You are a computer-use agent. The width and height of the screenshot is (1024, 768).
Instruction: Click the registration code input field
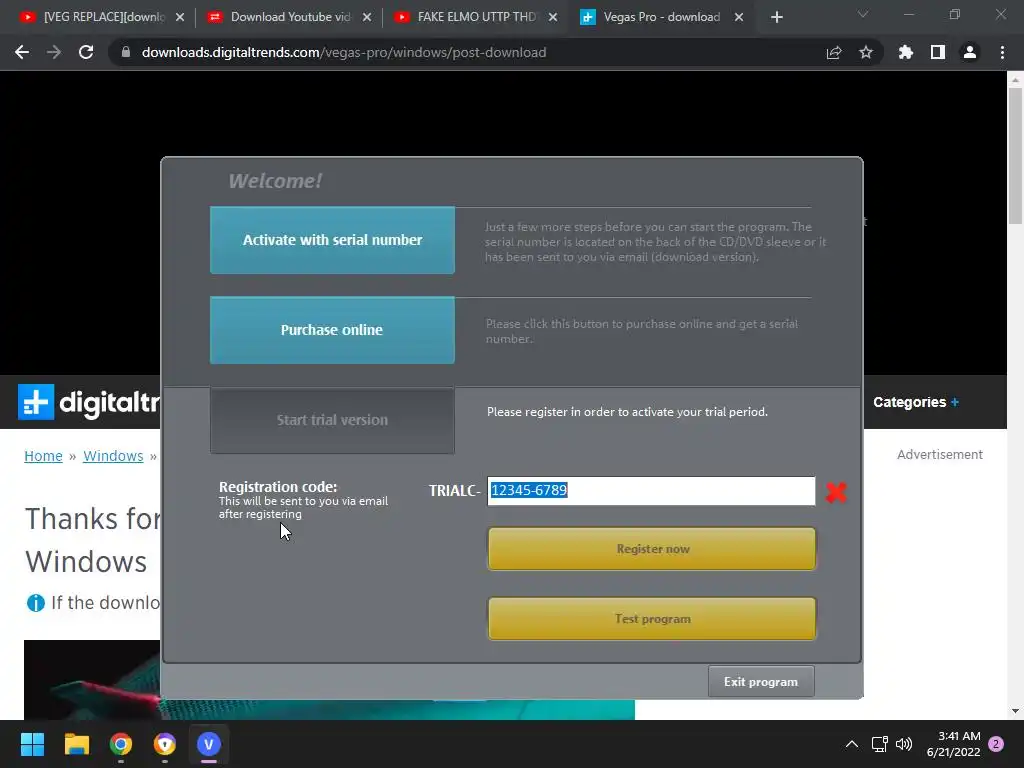651,490
